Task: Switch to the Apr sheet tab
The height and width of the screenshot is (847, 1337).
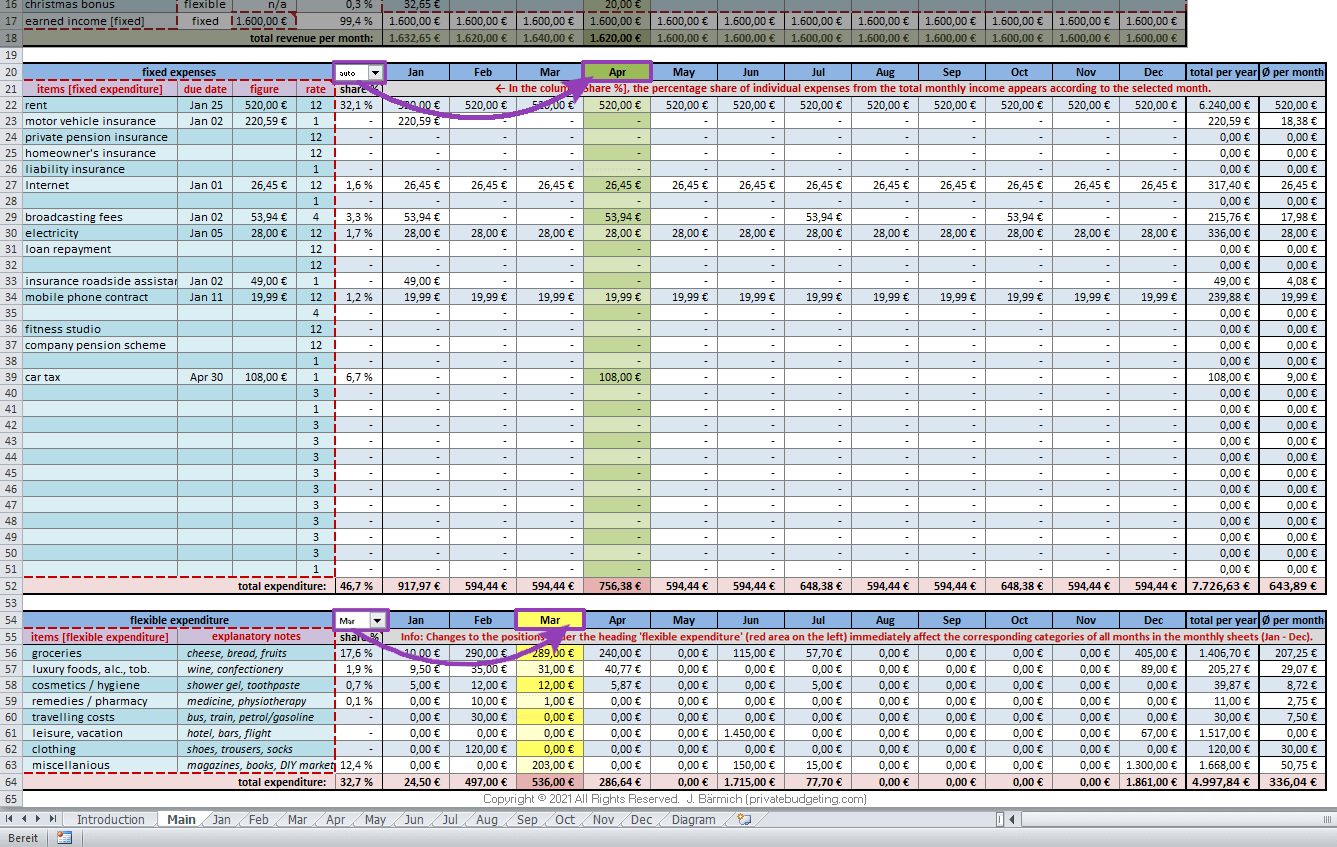Action: pyautogui.click(x=335, y=820)
